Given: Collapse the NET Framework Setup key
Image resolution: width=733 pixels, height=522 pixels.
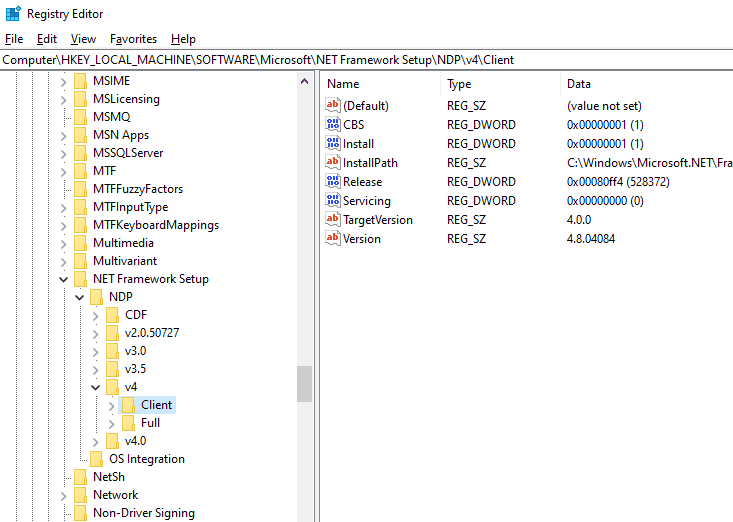Looking at the screenshot, I should pyautogui.click(x=64, y=279).
